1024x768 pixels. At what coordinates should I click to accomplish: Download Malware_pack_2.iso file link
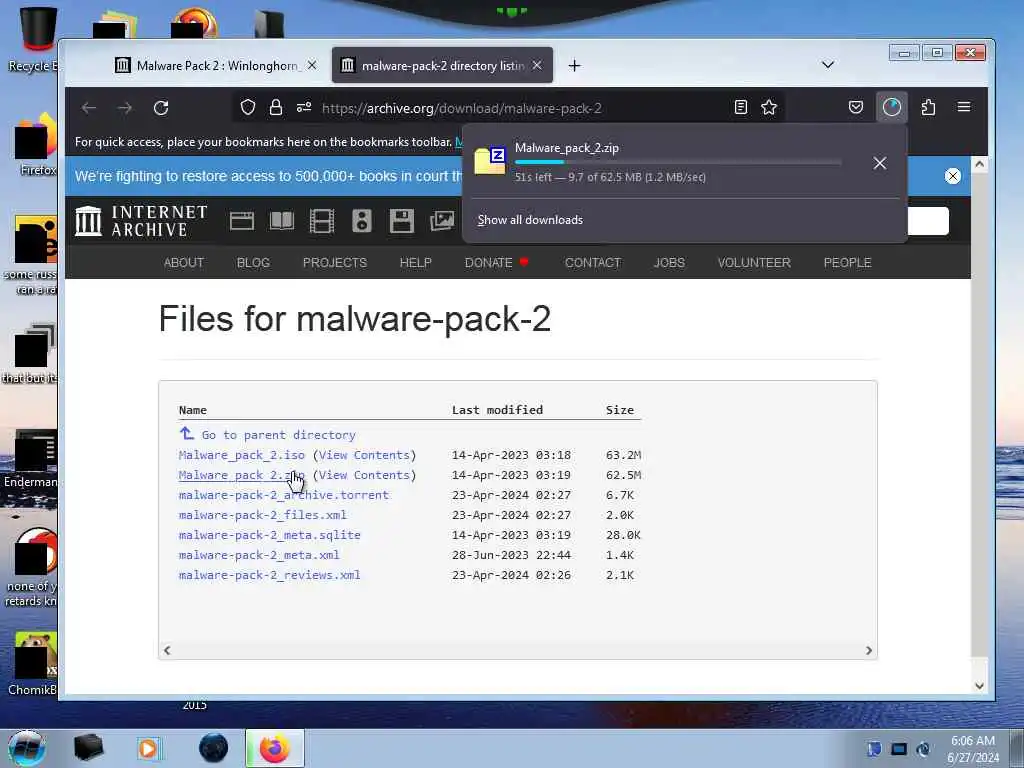point(242,455)
